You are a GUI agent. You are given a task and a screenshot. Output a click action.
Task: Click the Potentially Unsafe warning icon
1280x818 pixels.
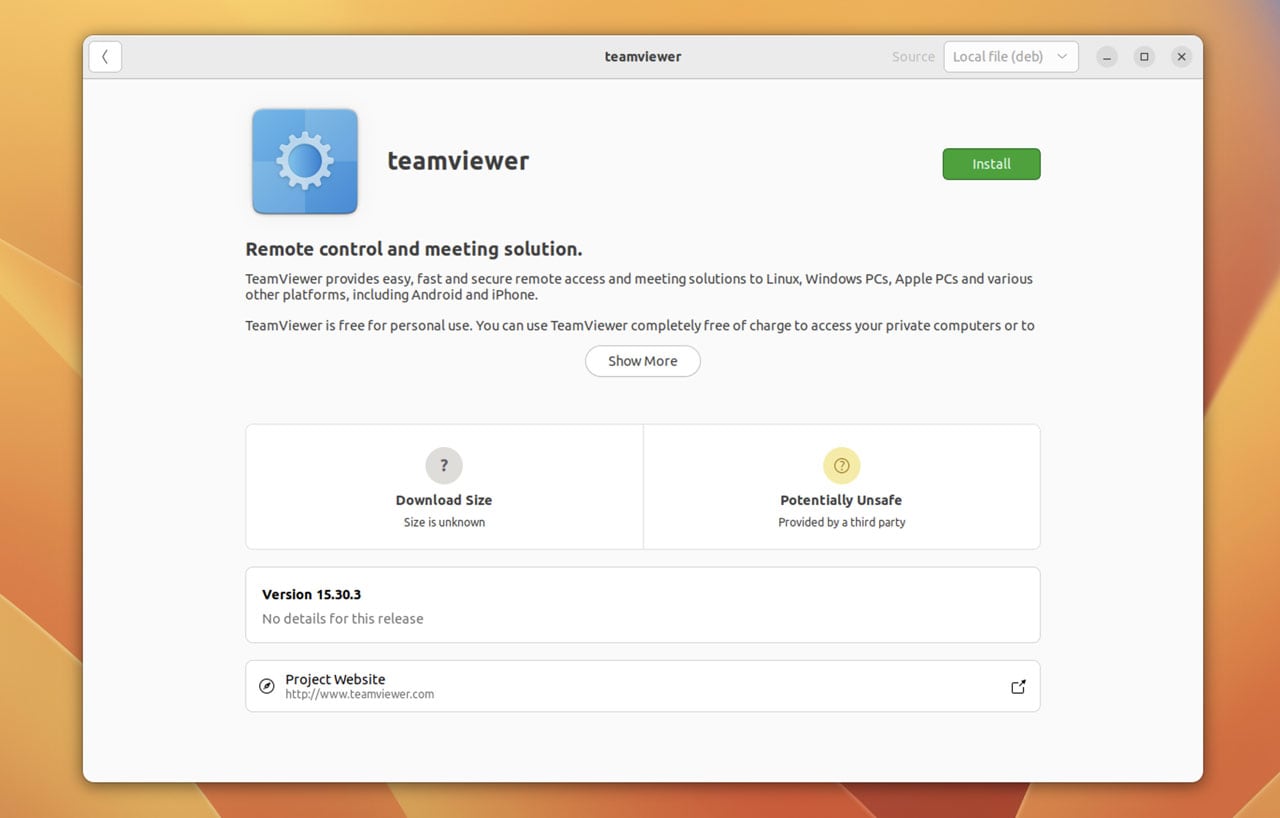pos(841,465)
